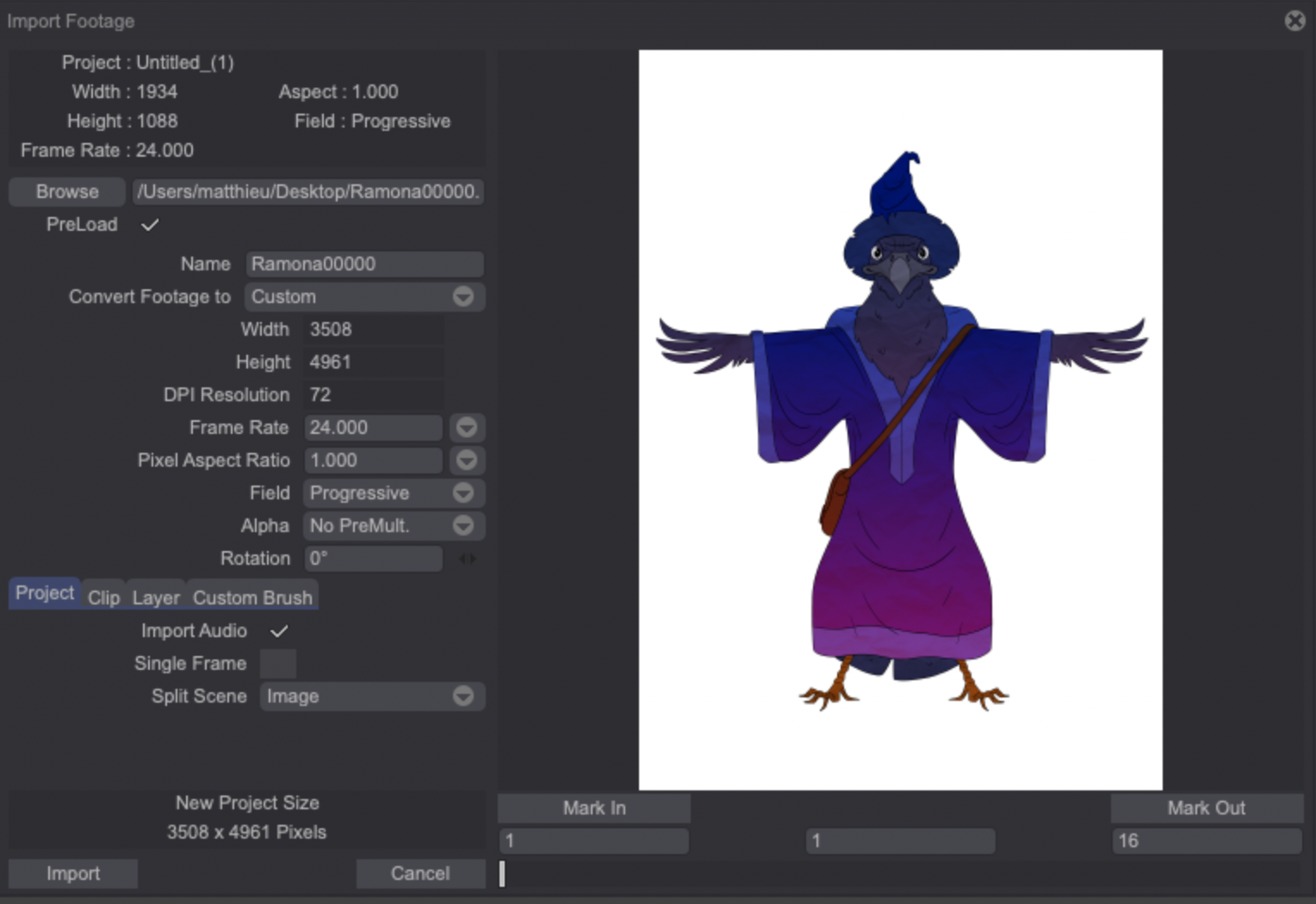The image size is (1316, 904).
Task: Click the Mark Out button
Action: tap(1206, 808)
